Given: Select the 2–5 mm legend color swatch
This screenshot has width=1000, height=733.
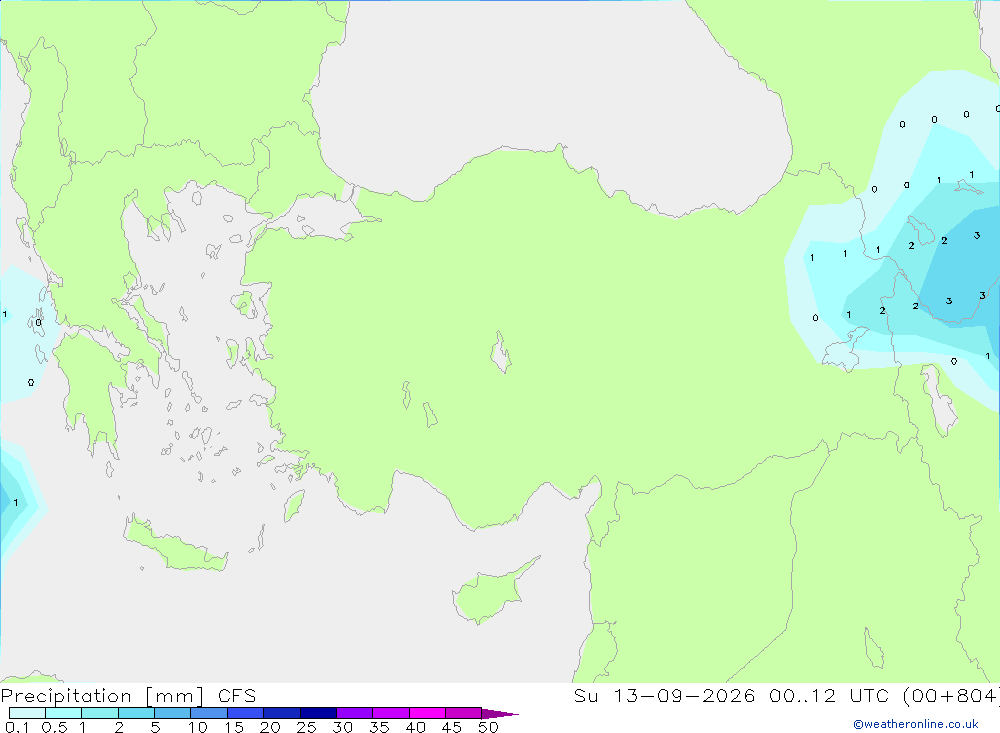Looking at the screenshot, I should (136, 713).
